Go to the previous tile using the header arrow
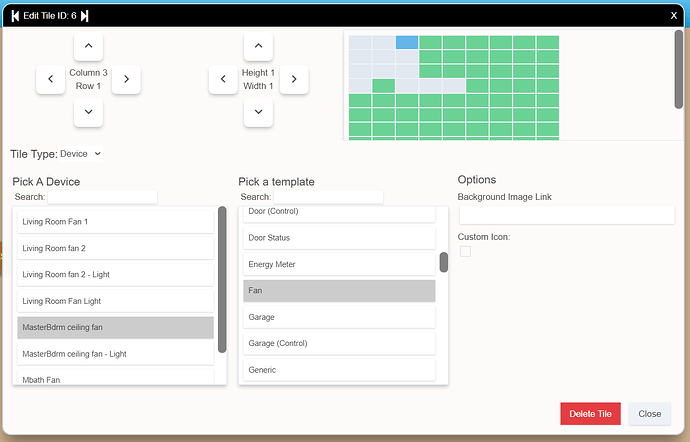690x442 pixels. click(x=15, y=16)
